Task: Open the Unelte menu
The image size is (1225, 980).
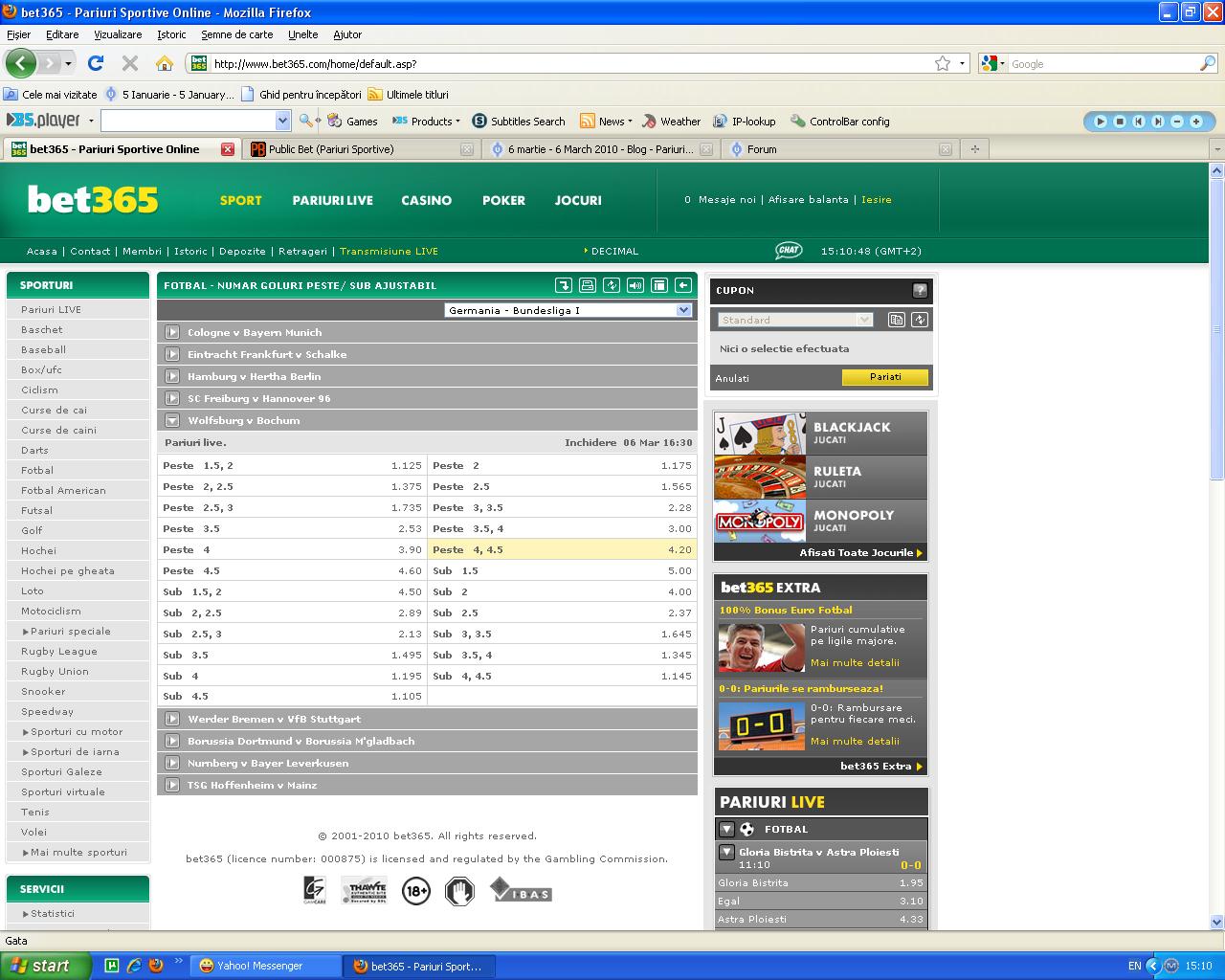Action: [302, 34]
